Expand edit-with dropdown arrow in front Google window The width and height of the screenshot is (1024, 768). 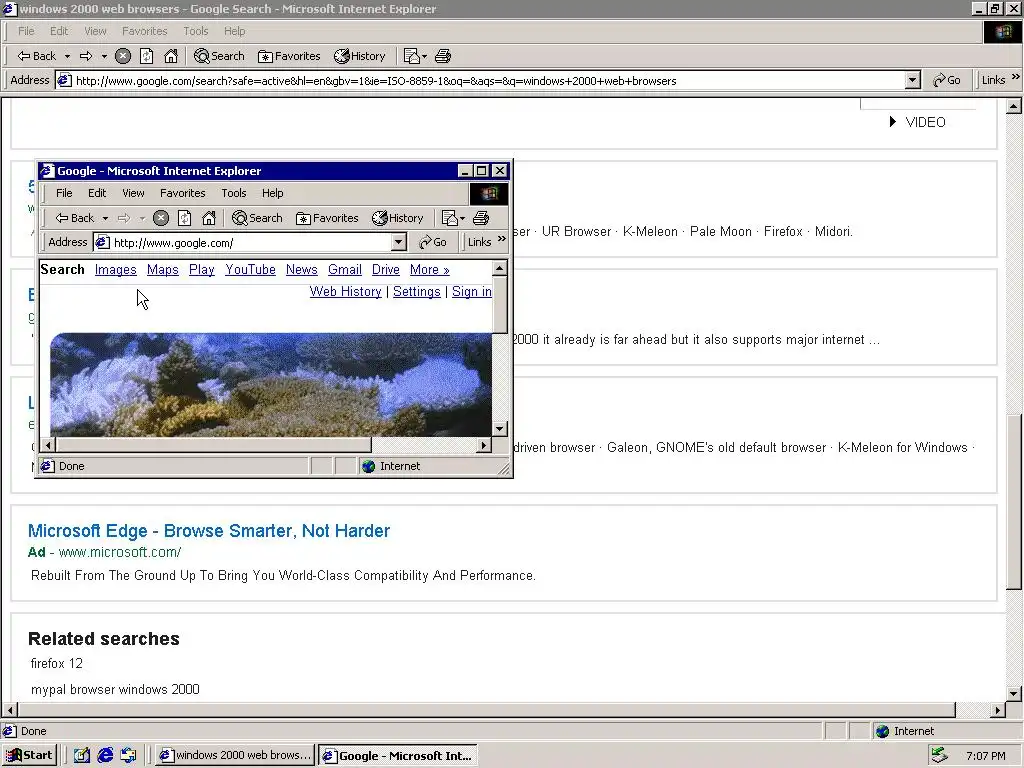click(462, 218)
